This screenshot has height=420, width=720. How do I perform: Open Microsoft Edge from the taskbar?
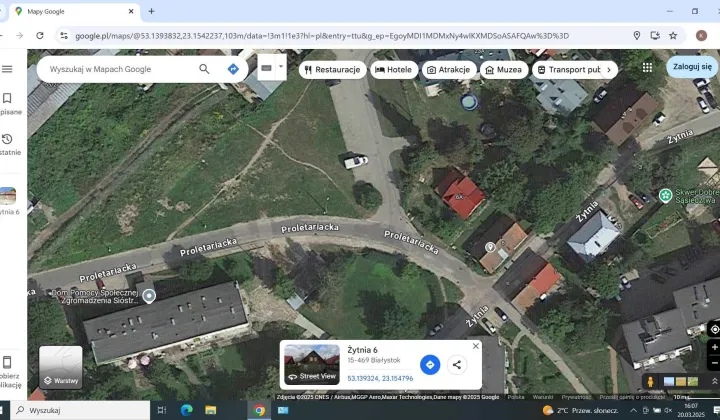point(186,410)
